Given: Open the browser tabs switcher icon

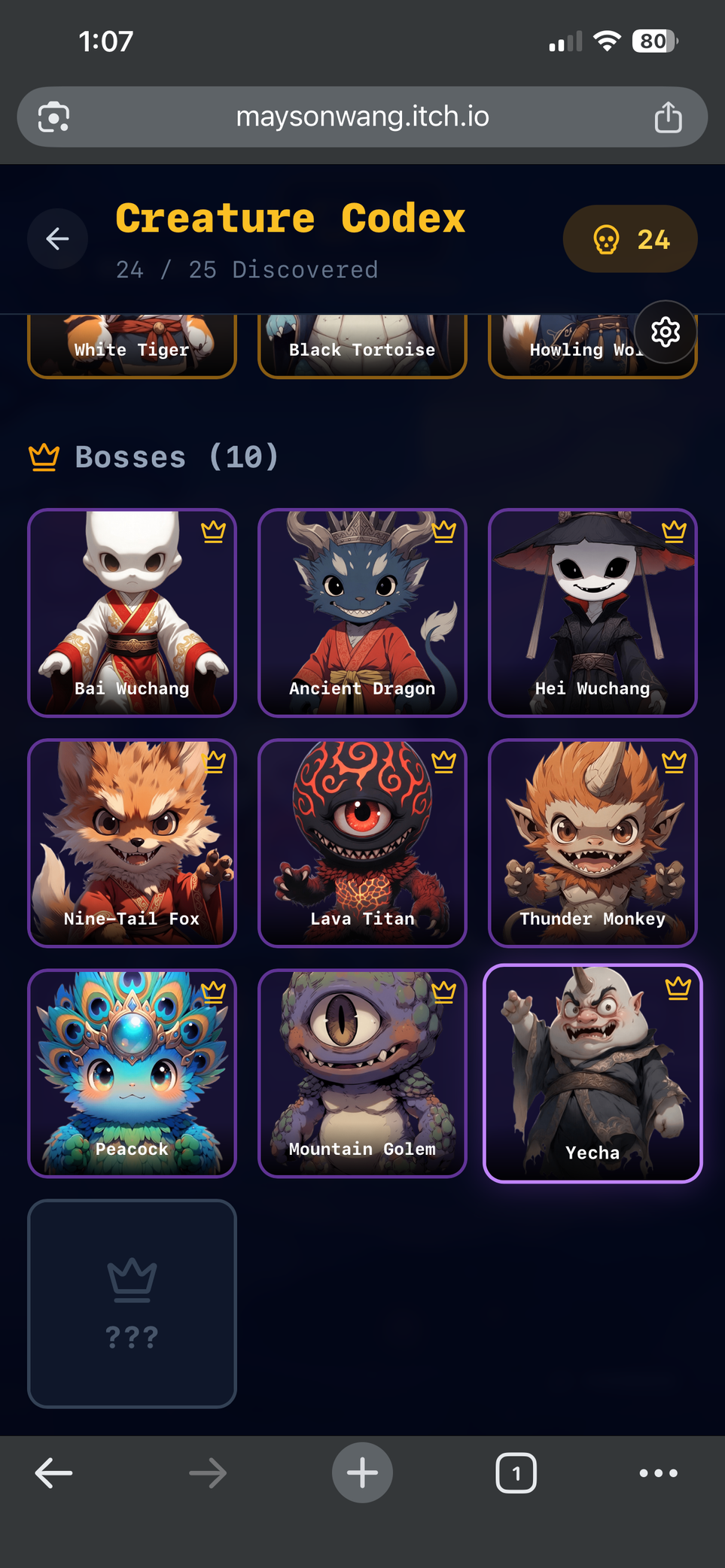Looking at the screenshot, I should tap(516, 1472).
